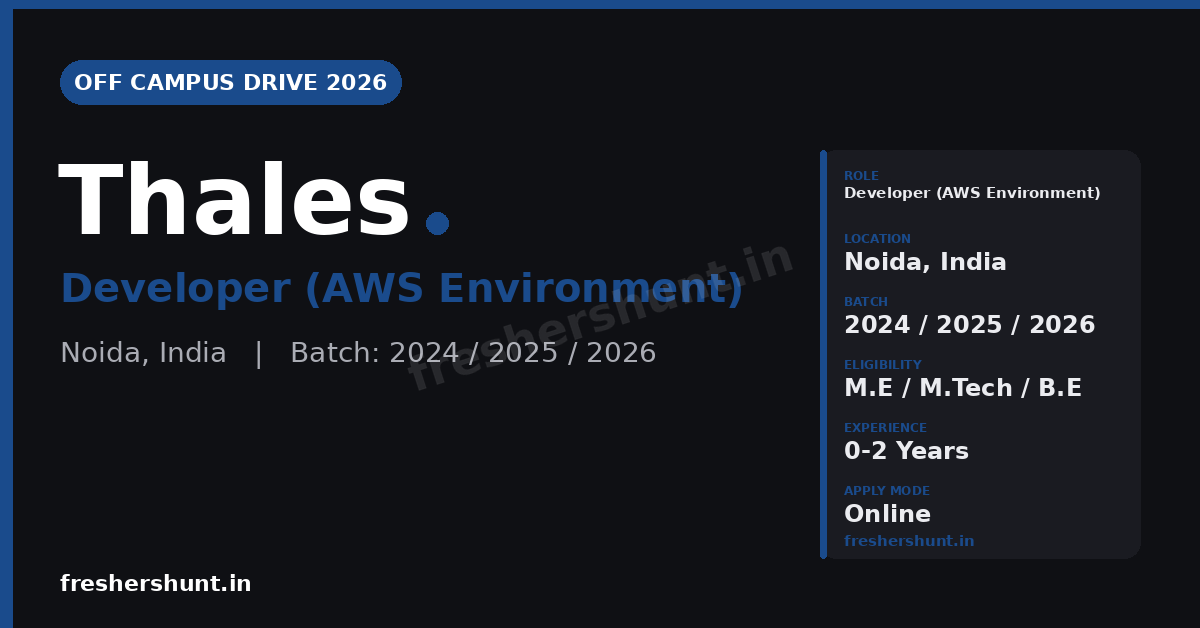The width and height of the screenshot is (1200, 628).
Task: Click 'Developer (AWS Environment)' value in info card
Action: tap(972, 193)
